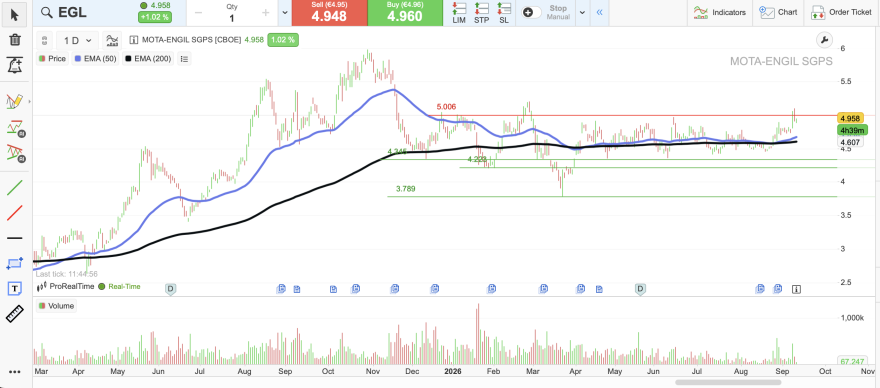
Task: Click the Sell 4.948 button
Action: 329,13
